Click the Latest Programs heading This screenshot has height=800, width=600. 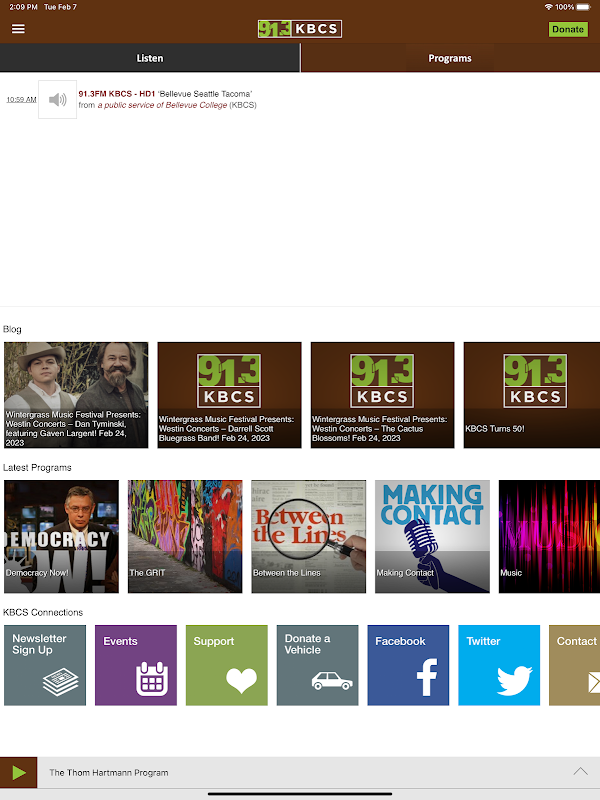37,467
